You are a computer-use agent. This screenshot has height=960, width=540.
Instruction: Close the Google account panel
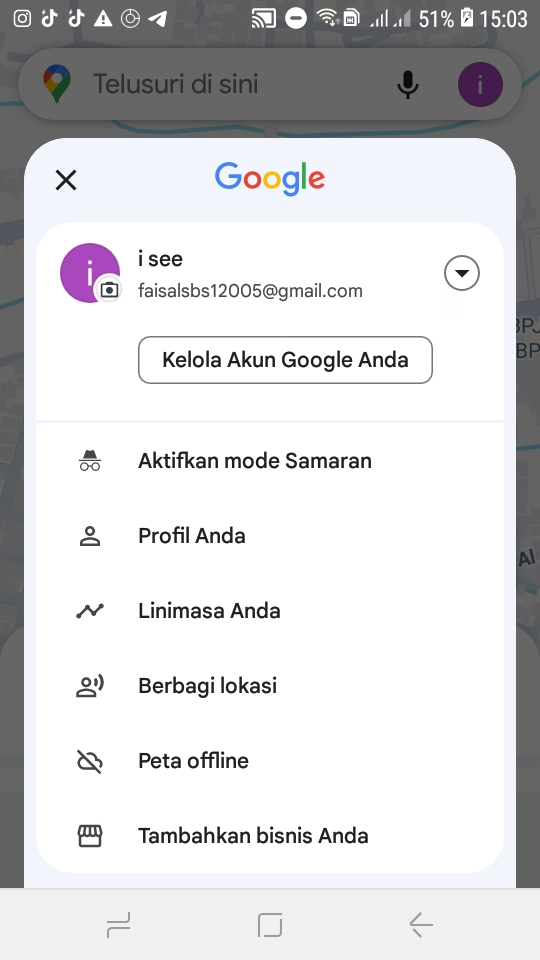pyautogui.click(x=66, y=180)
